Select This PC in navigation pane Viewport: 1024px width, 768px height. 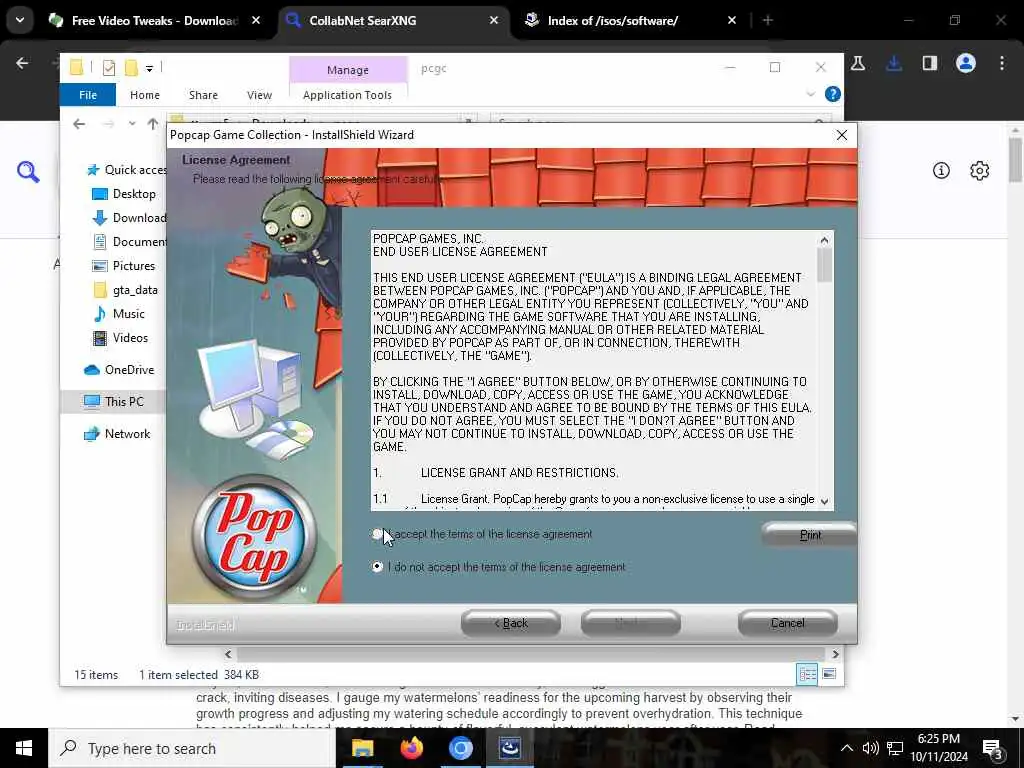(x=114, y=402)
